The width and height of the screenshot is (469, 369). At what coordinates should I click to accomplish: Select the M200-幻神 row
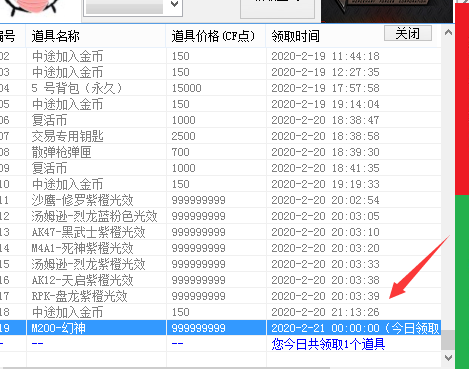[x=220, y=328]
